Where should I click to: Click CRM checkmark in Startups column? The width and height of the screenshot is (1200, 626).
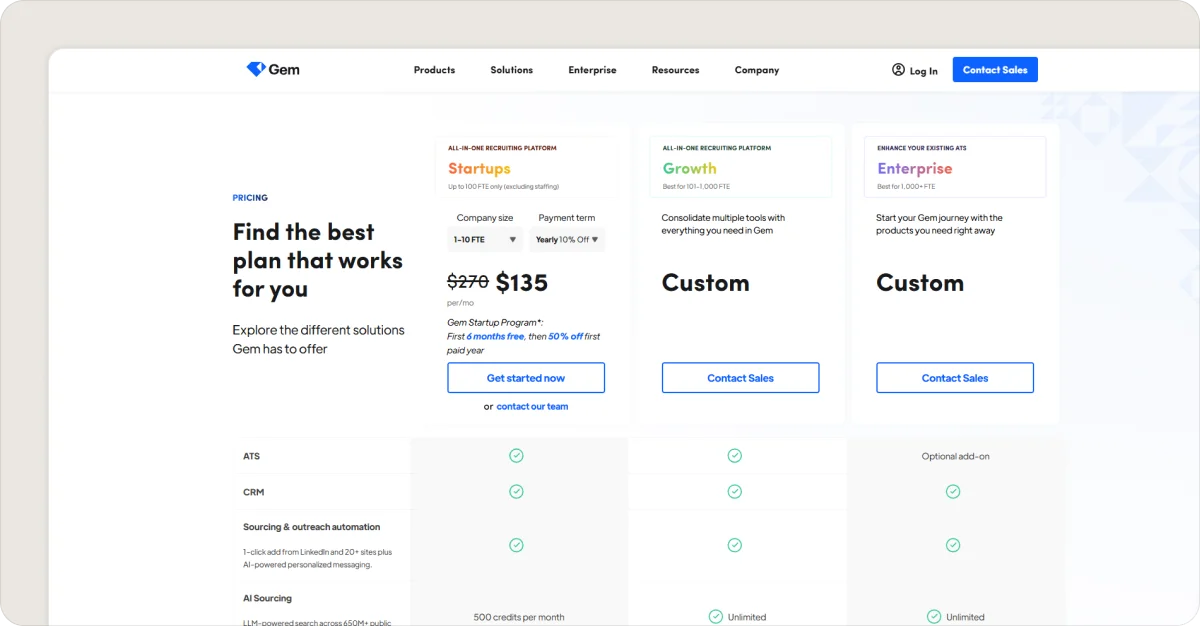tap(516, 492)
